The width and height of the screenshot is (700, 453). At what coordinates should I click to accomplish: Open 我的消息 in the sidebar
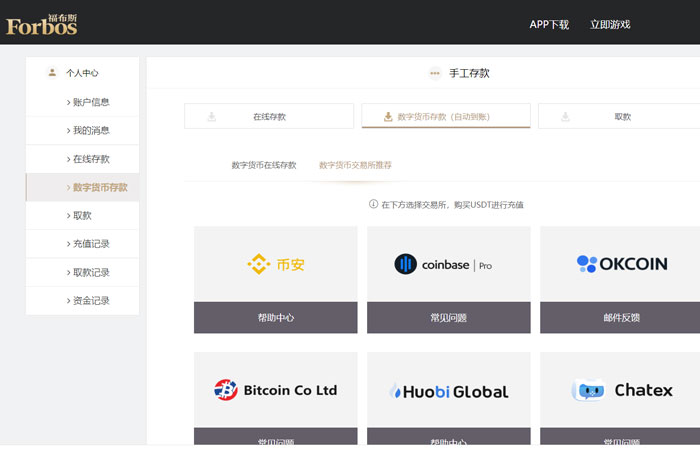pyautogui.click(x=83, y=130)
